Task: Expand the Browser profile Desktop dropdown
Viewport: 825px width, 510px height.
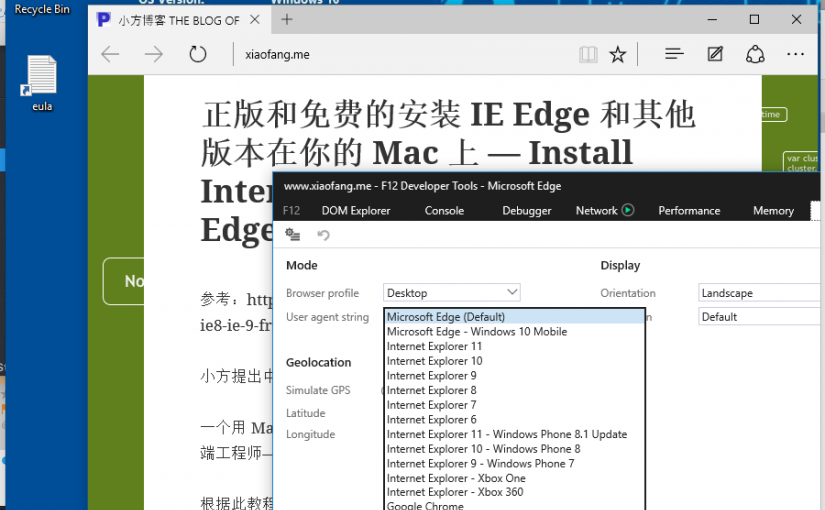Action: (452, 293)
